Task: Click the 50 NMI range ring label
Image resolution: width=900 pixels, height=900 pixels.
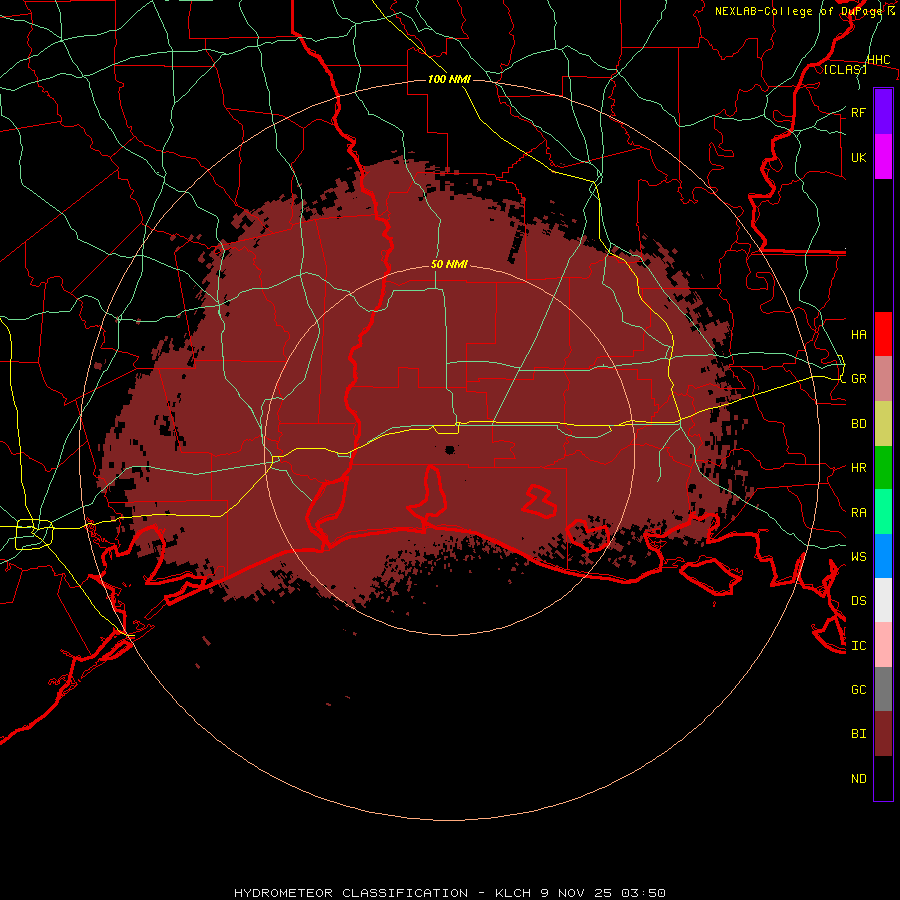Action: click(449, 264)
